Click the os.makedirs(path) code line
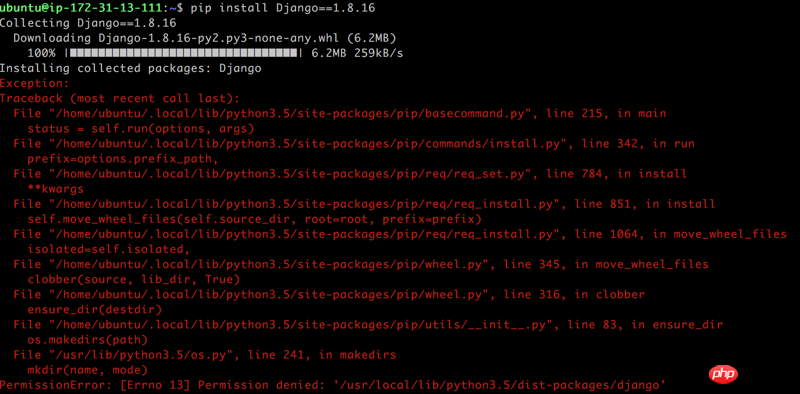The image size is (800, 394). 87,340
